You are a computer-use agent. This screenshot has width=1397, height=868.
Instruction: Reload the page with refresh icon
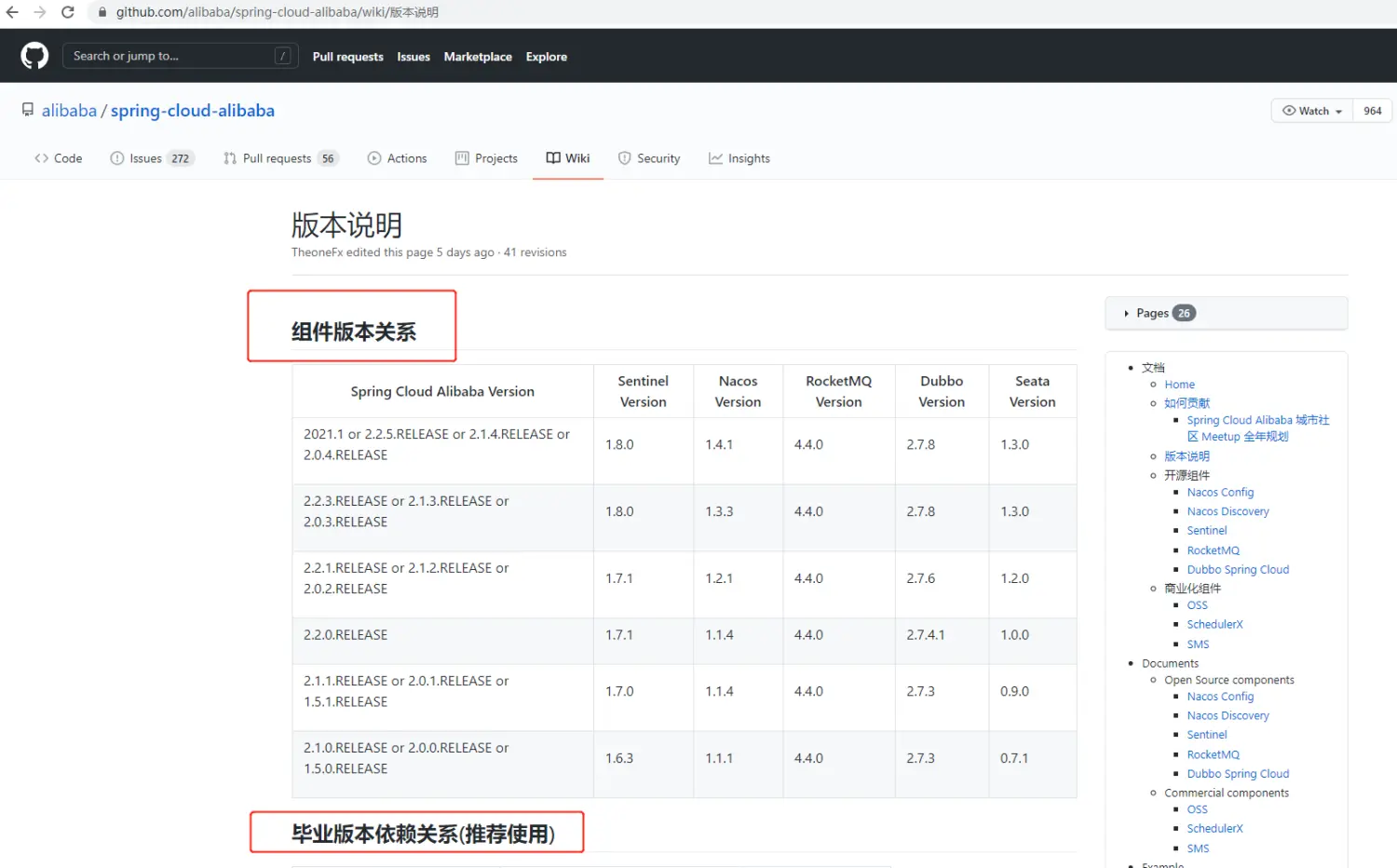pyautogui.click(x=68, y=12)
